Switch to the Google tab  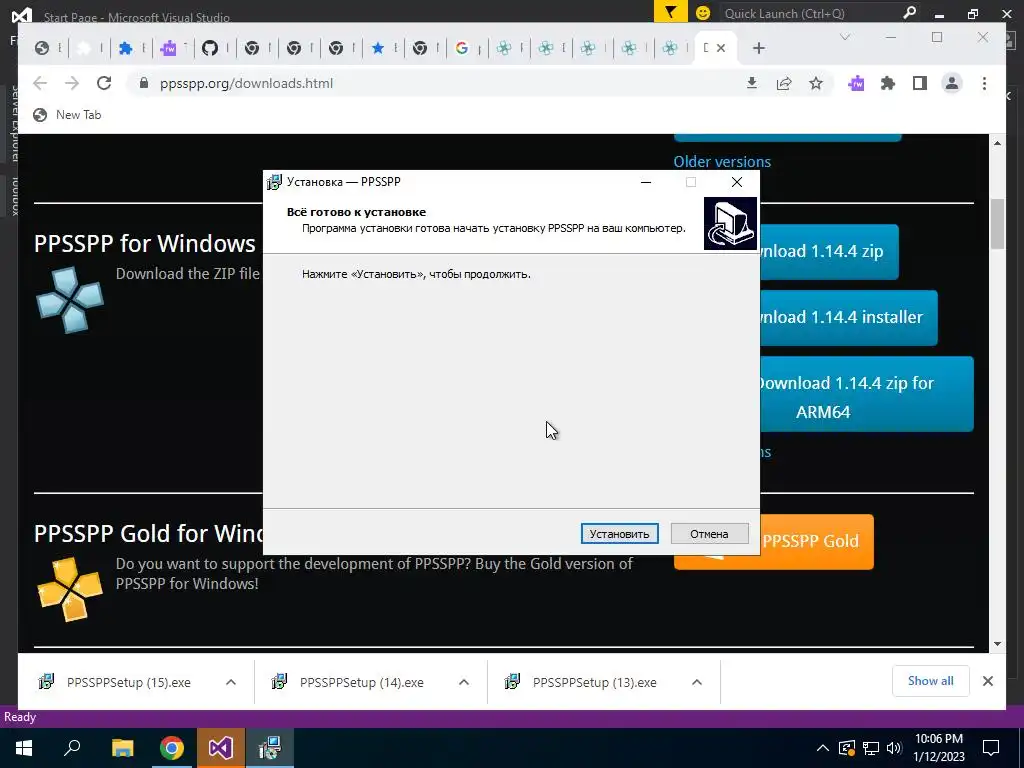pos(462,48)
